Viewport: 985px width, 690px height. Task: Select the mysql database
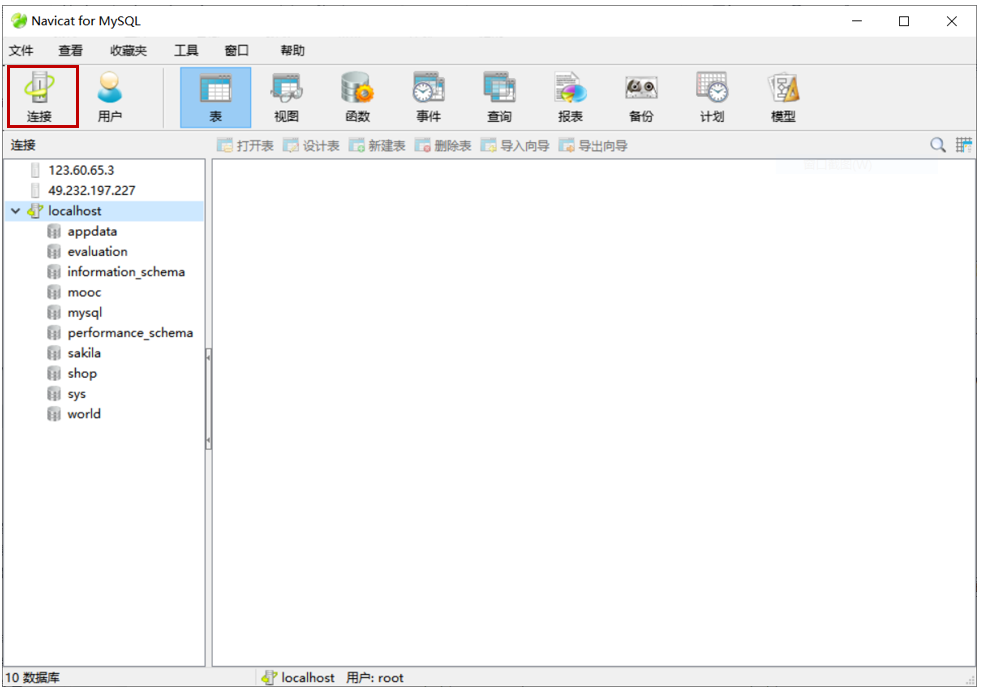pos(85,312)
